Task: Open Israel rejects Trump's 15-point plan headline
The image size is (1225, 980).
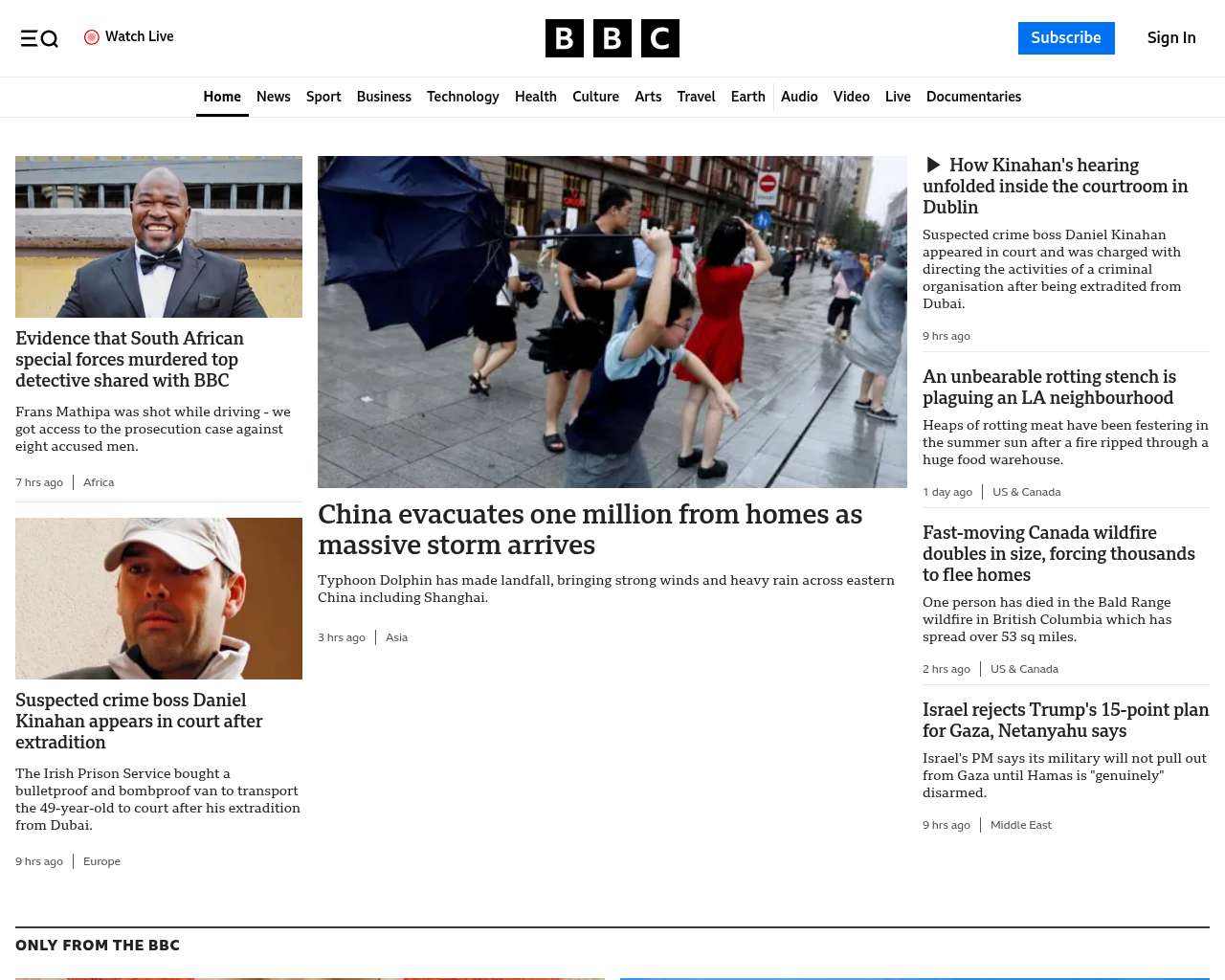Action: coord(1065,720)
